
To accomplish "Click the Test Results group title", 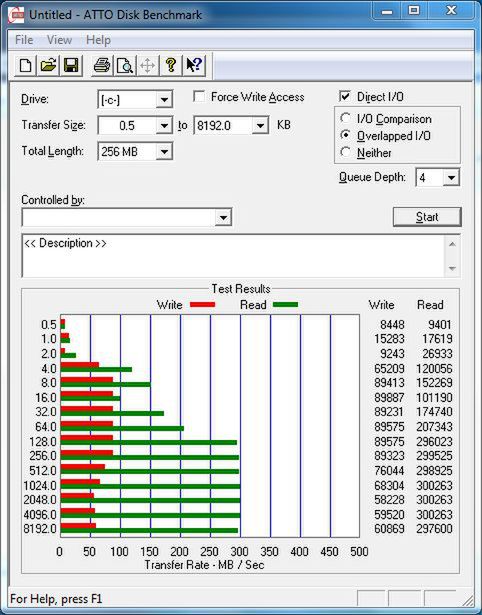I will 241,289.
